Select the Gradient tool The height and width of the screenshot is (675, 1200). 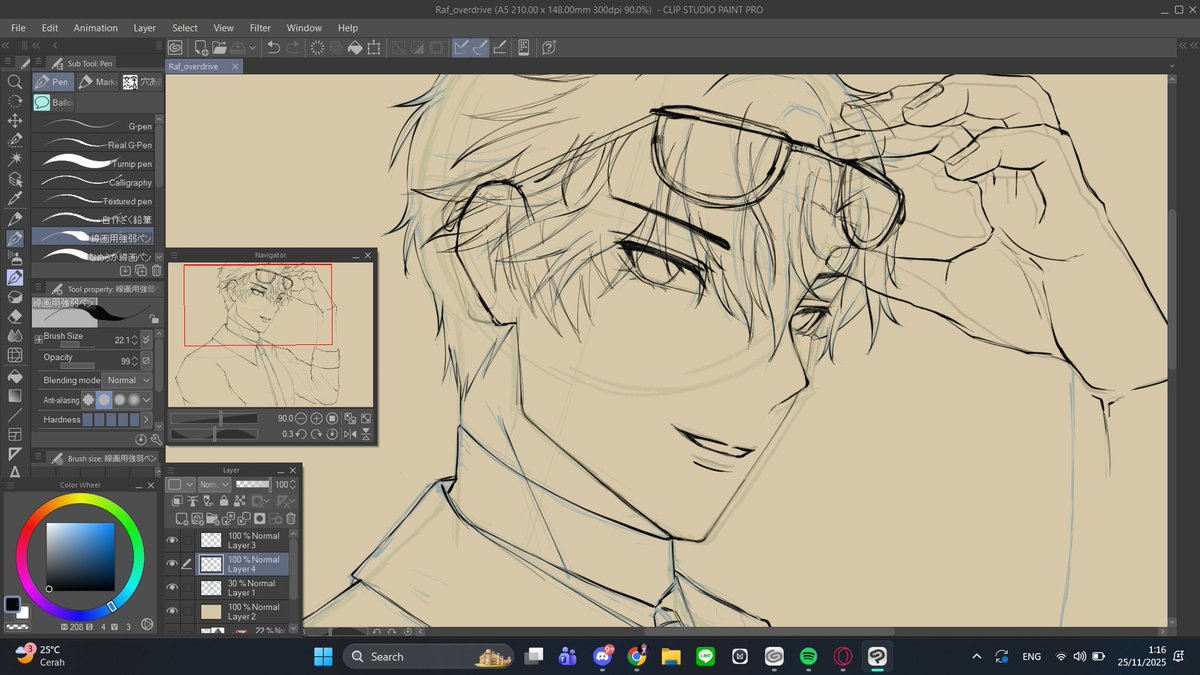(15, 395)
